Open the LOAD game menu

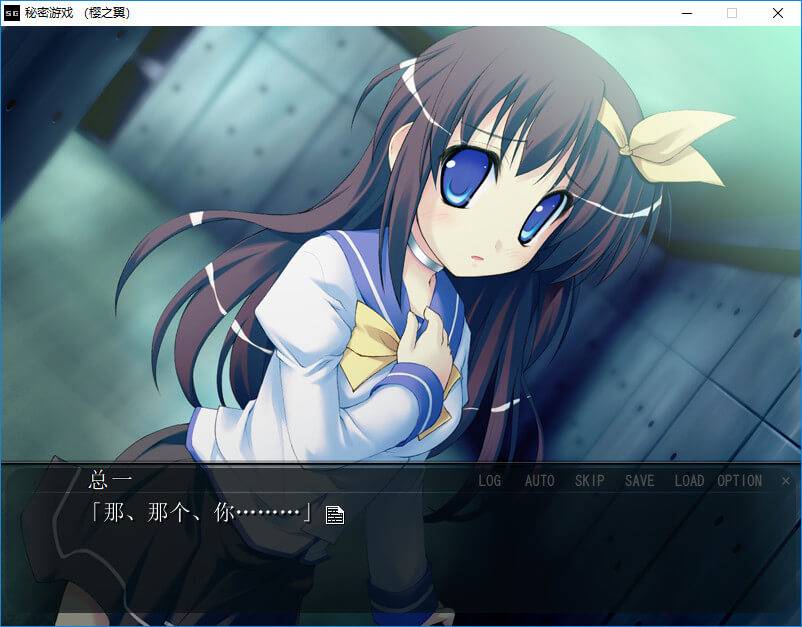(689, 481)
